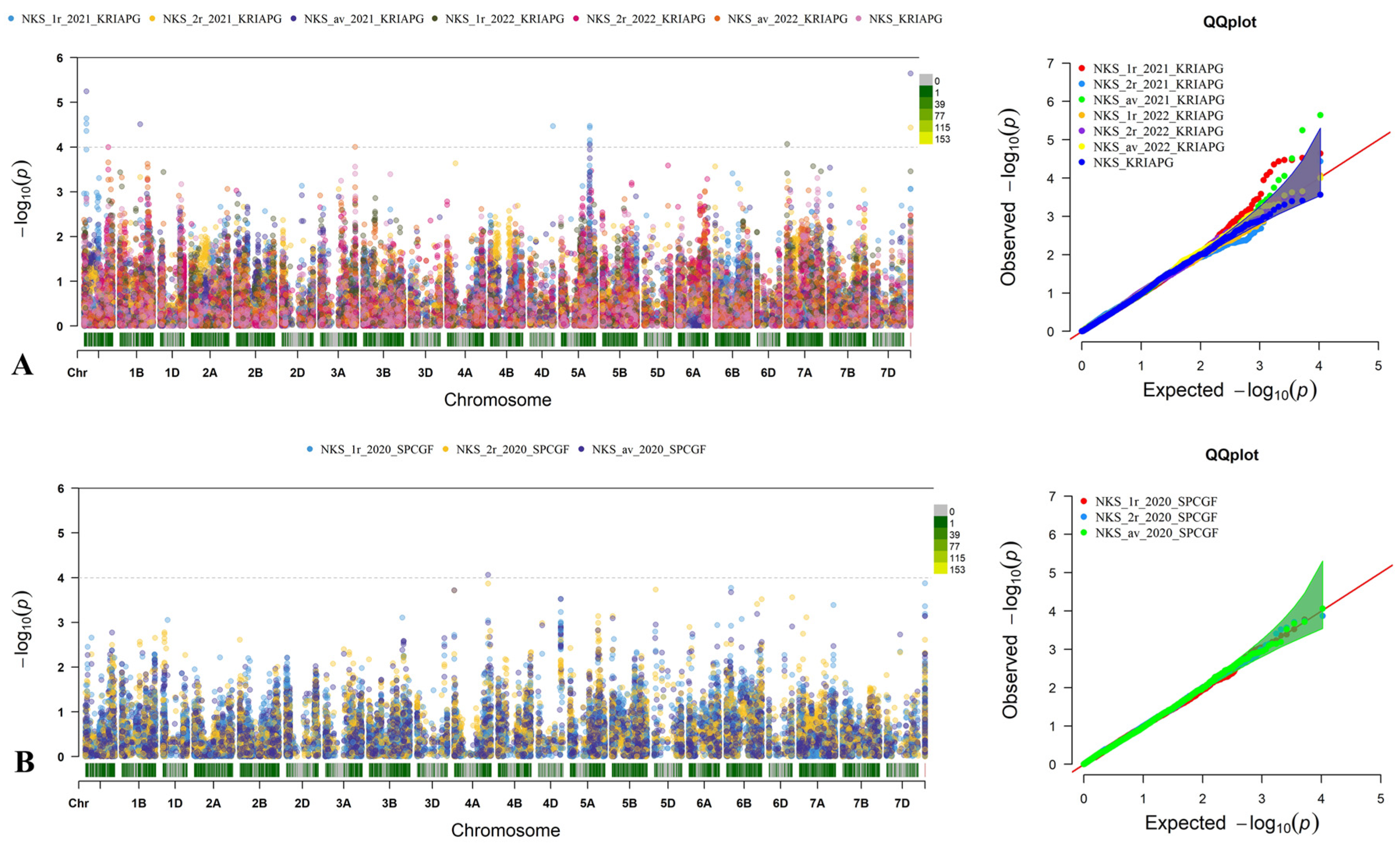The height and width of the screenshot is (848, 1400).
Task: Click the NKS_av_2021_KRIAPG top legend label
Action: [364, 19]
